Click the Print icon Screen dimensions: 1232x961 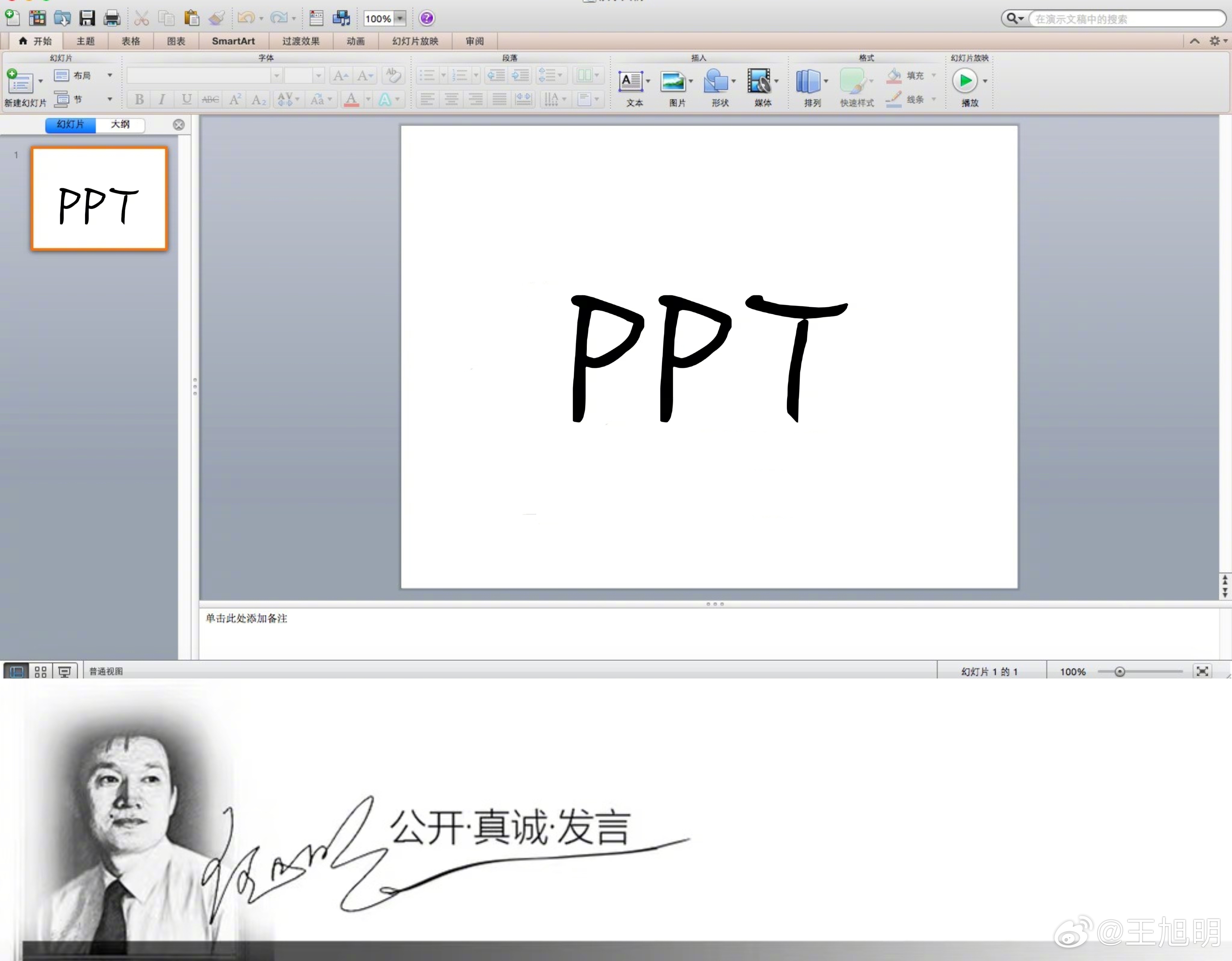point(112,18)
